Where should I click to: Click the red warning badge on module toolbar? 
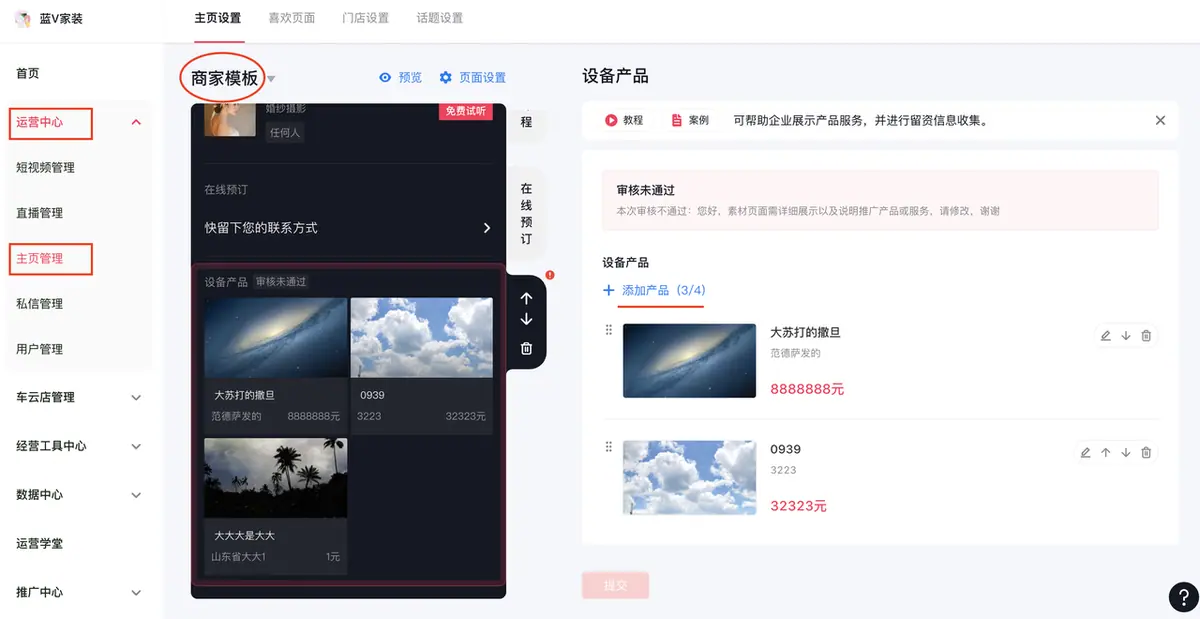pyautogui.click(x=550, y=275)
